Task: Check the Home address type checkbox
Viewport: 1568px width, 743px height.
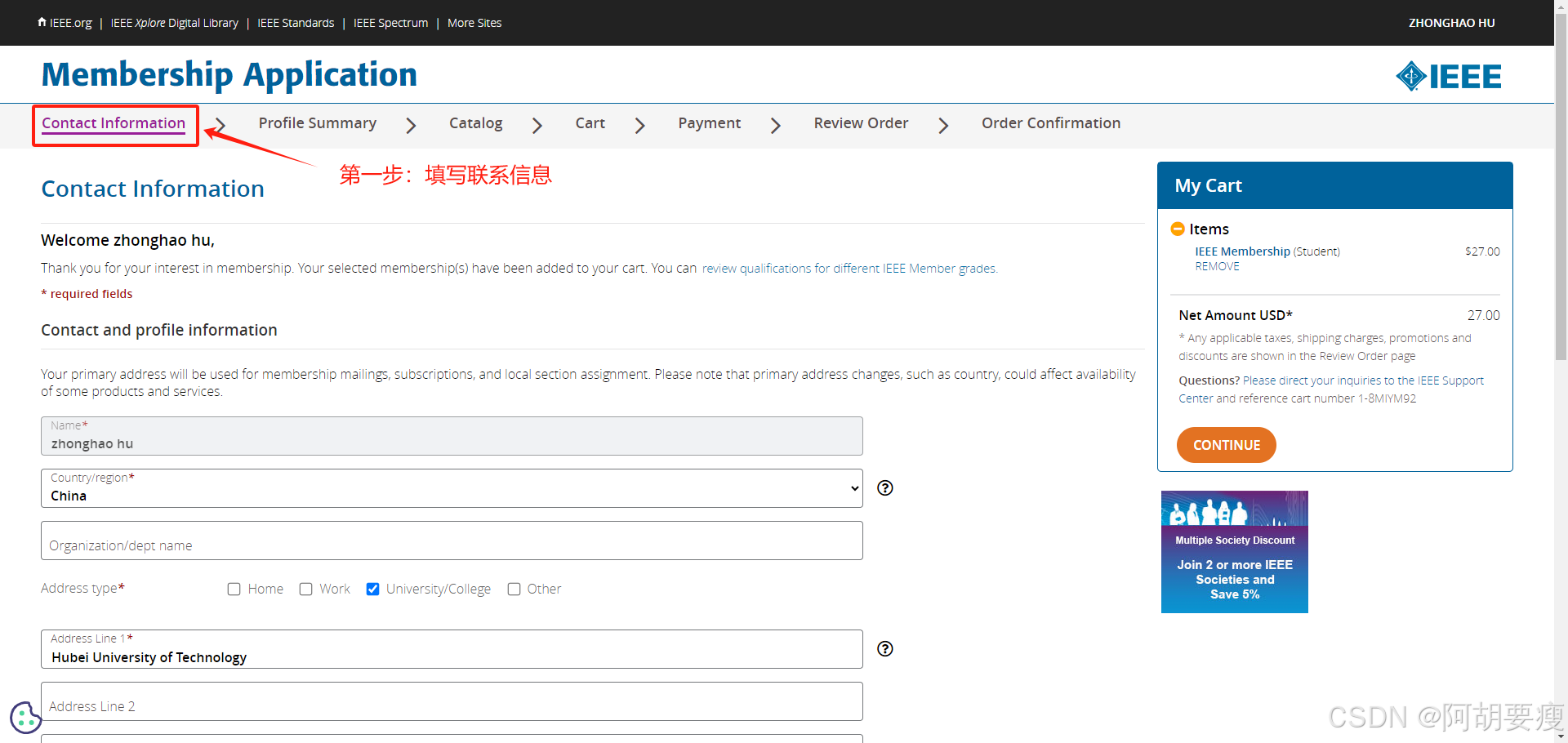Action: click(234, 590)
